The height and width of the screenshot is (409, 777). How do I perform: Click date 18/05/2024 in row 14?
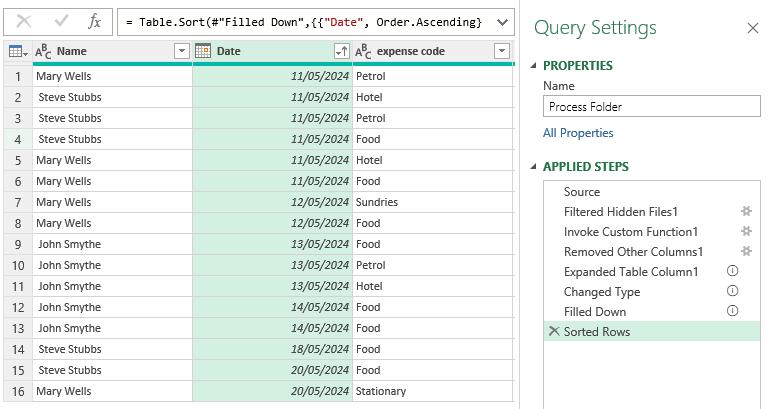click(320, 350)
